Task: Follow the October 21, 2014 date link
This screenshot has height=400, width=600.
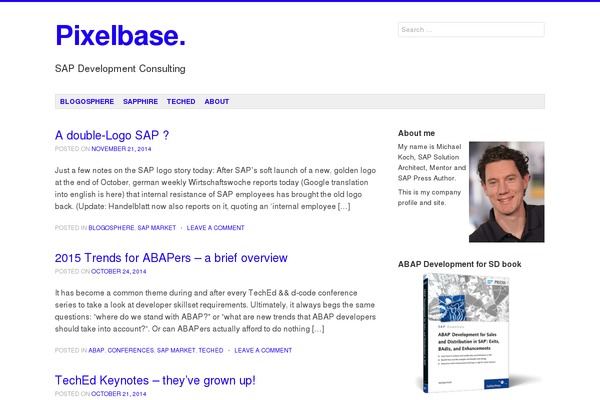Action: click(119, 394)
